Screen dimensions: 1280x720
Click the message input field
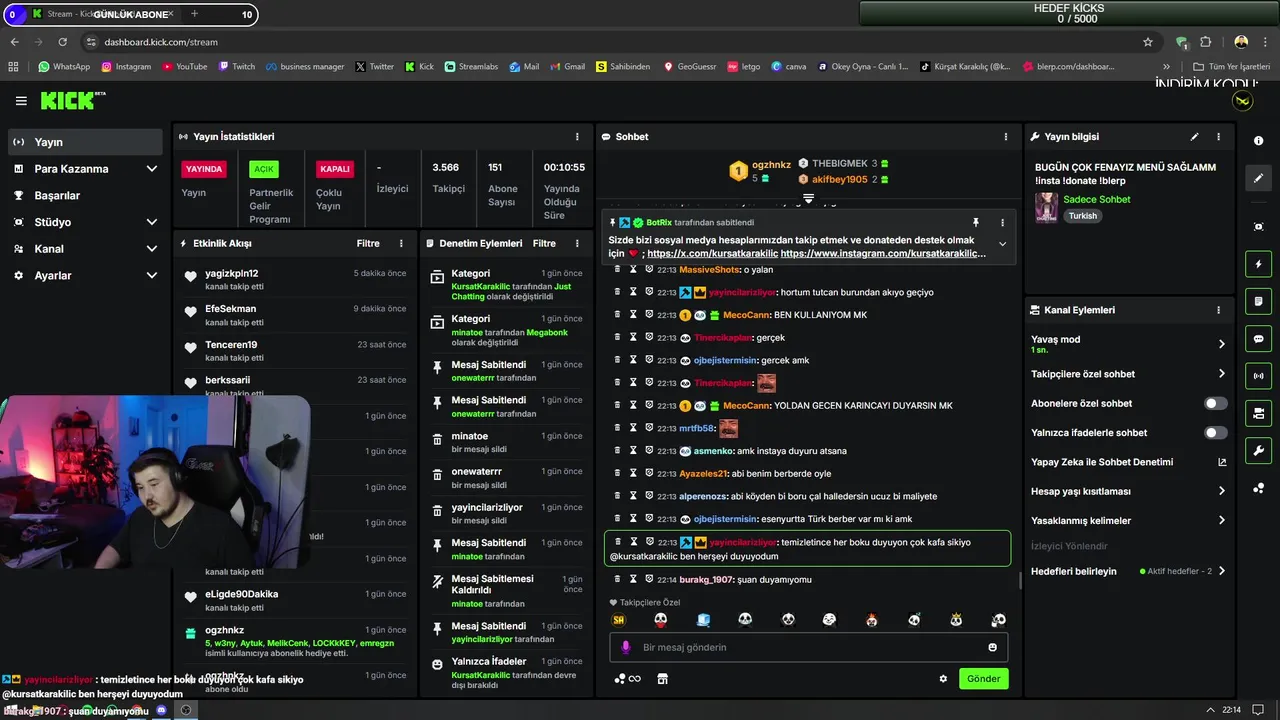[809, 647]
